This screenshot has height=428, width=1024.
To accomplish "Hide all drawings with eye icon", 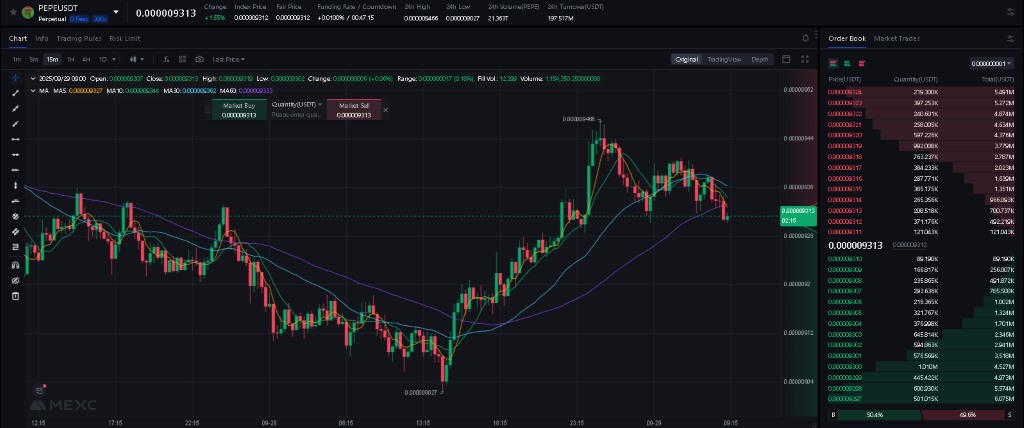I will pyautogui.click(x=15, y=280).
